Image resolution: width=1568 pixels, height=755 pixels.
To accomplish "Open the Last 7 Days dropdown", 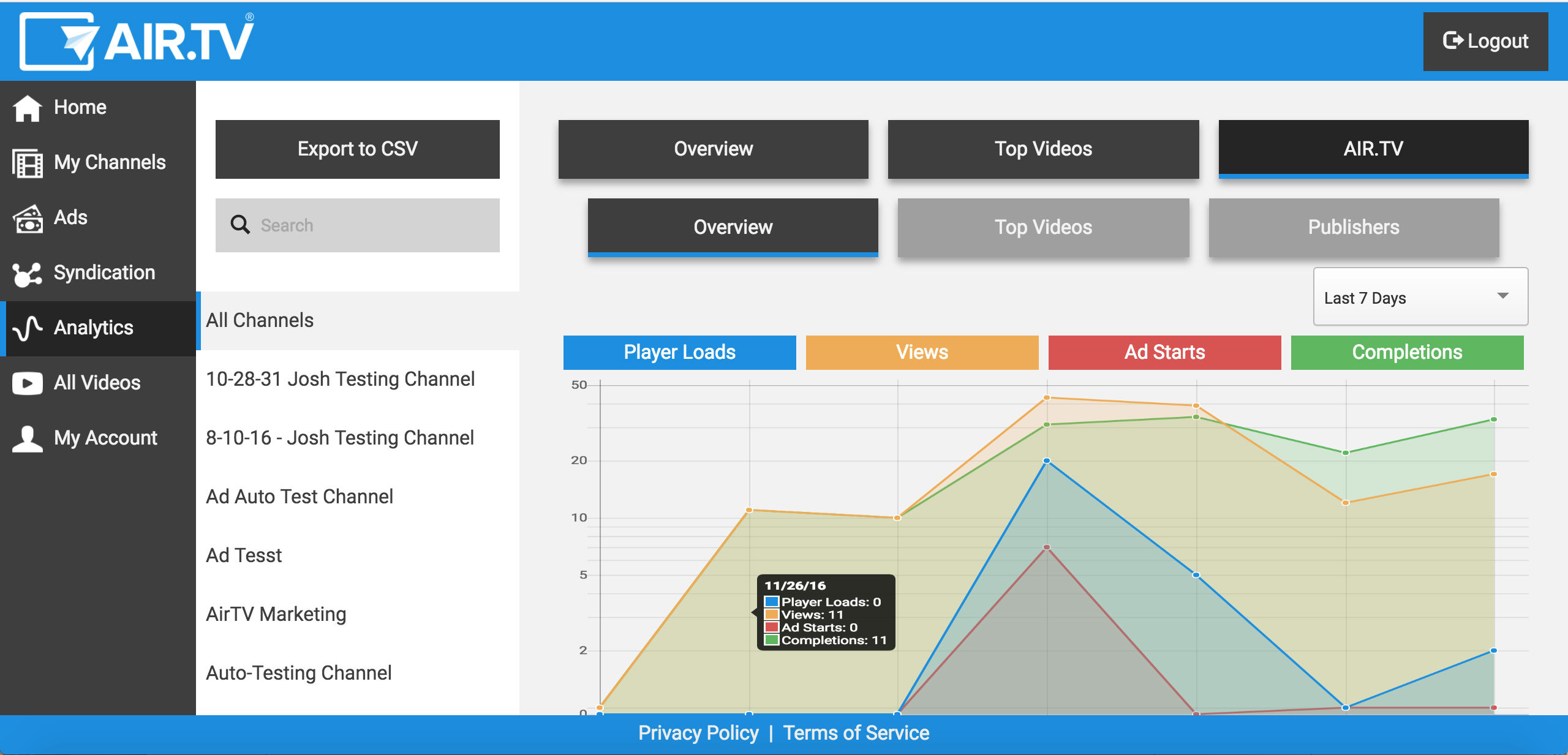I will 1420,297.
